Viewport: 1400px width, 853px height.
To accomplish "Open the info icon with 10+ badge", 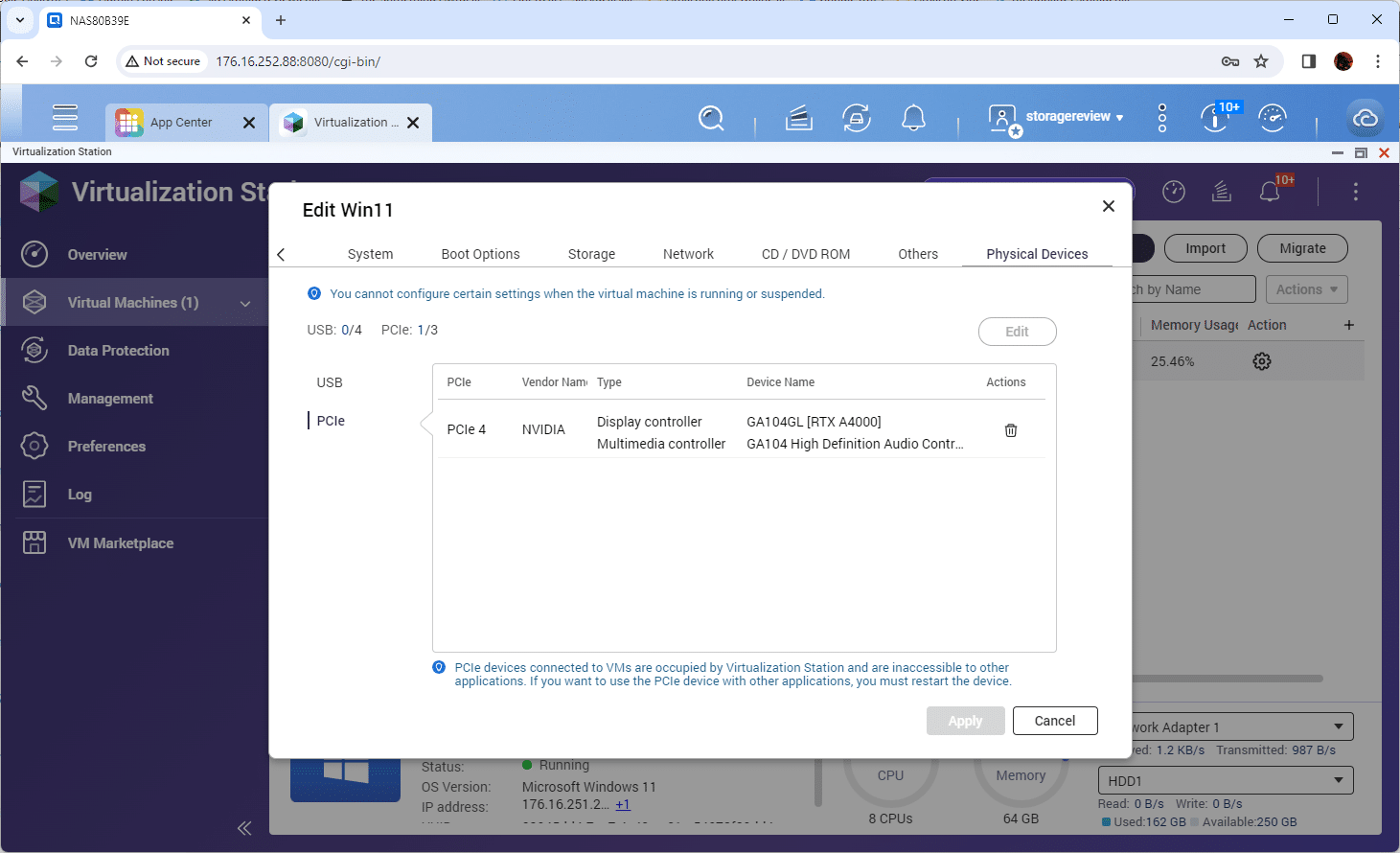I will point(1217,118).
